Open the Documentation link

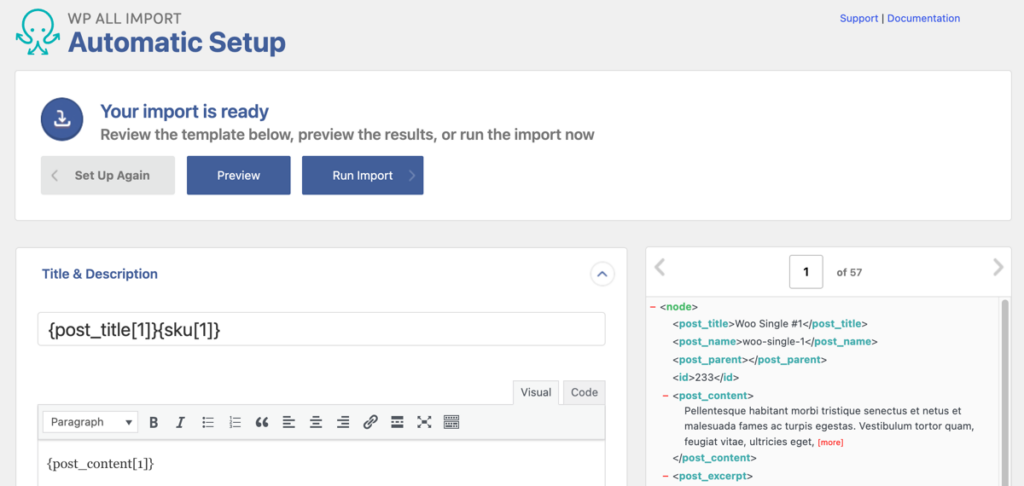click(923, 18)
